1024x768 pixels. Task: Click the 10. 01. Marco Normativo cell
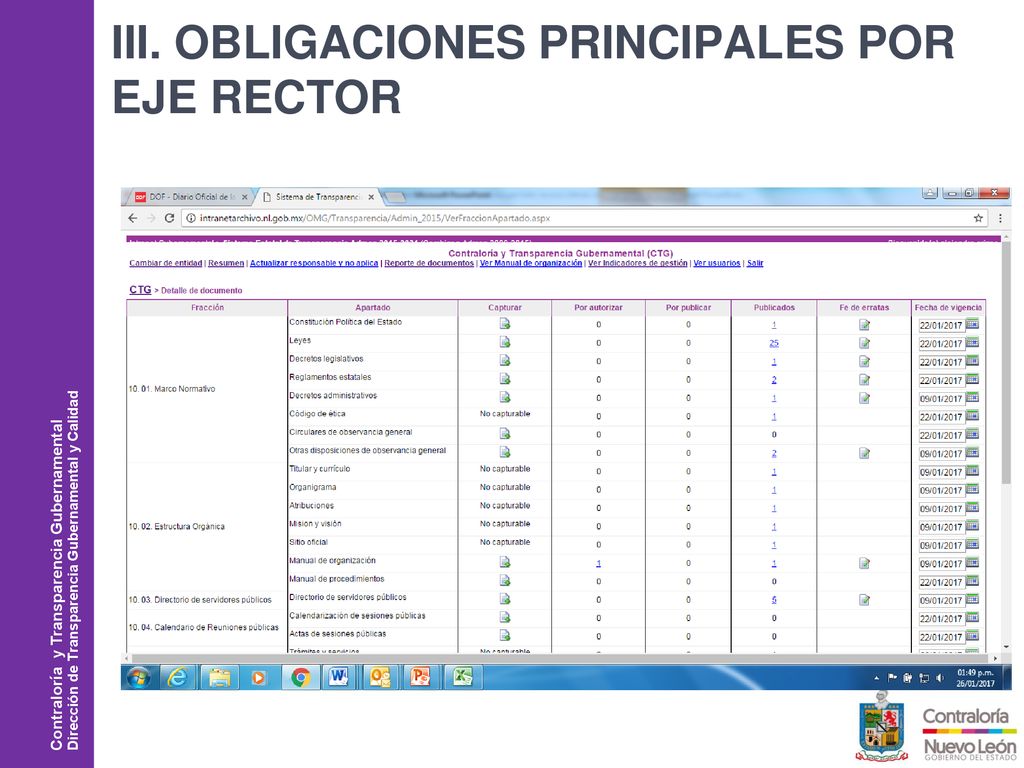pos(207,389)
